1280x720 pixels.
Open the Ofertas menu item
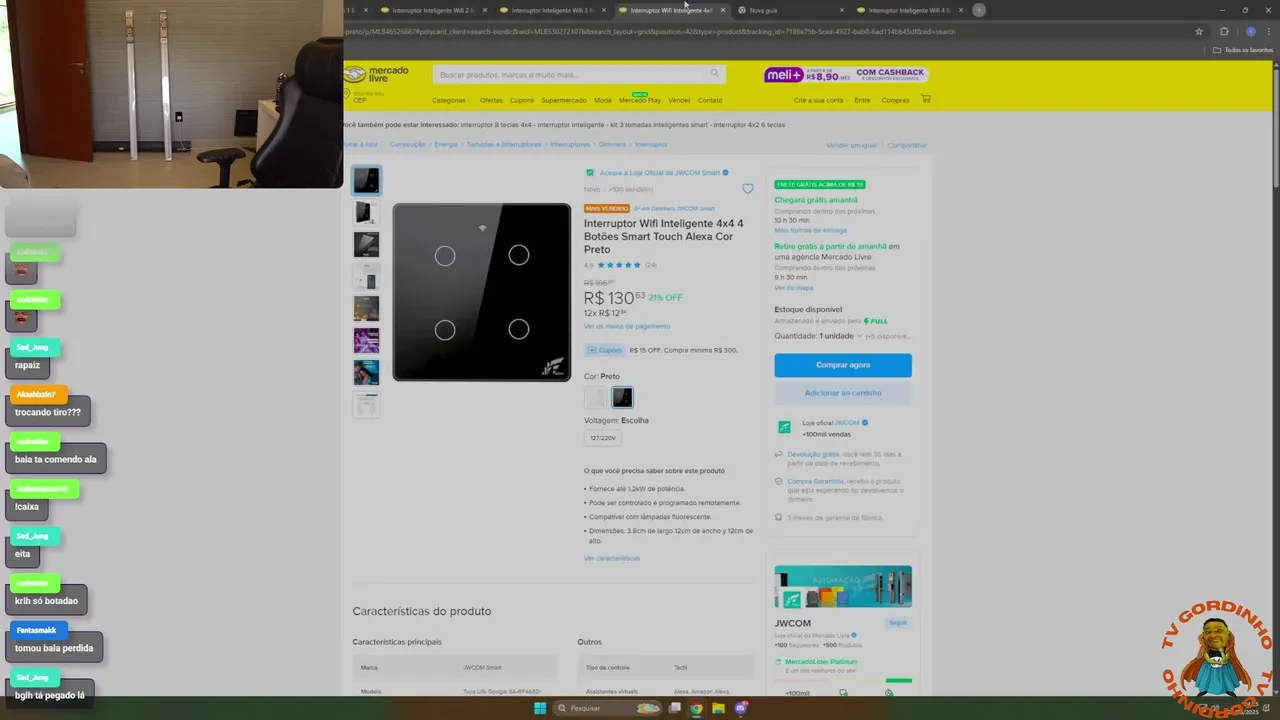click(x=491, y=100)
